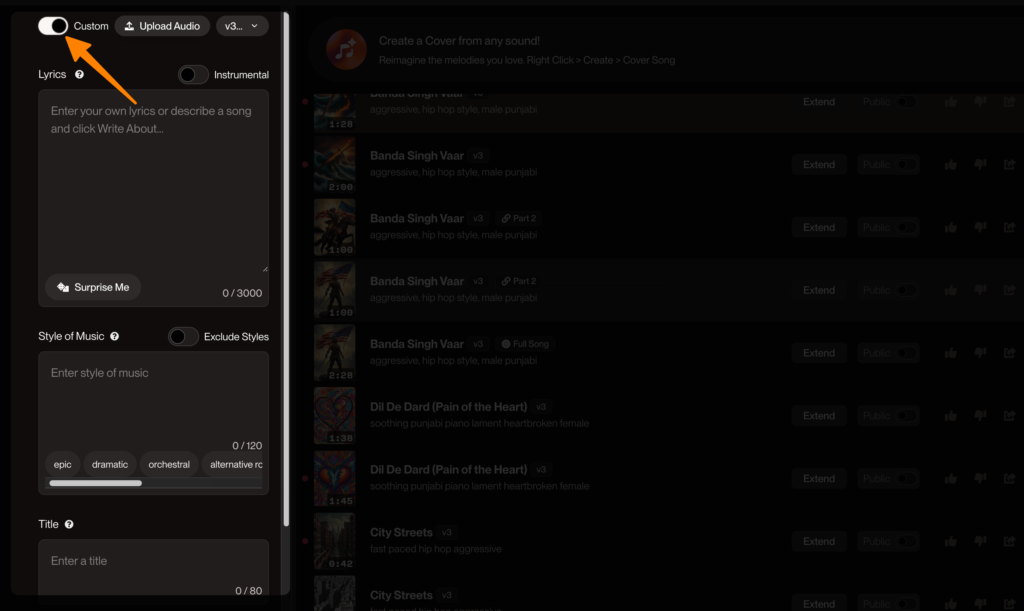Click the Upload Audio button
The image size is (1024, 611).
coord(161,26)
